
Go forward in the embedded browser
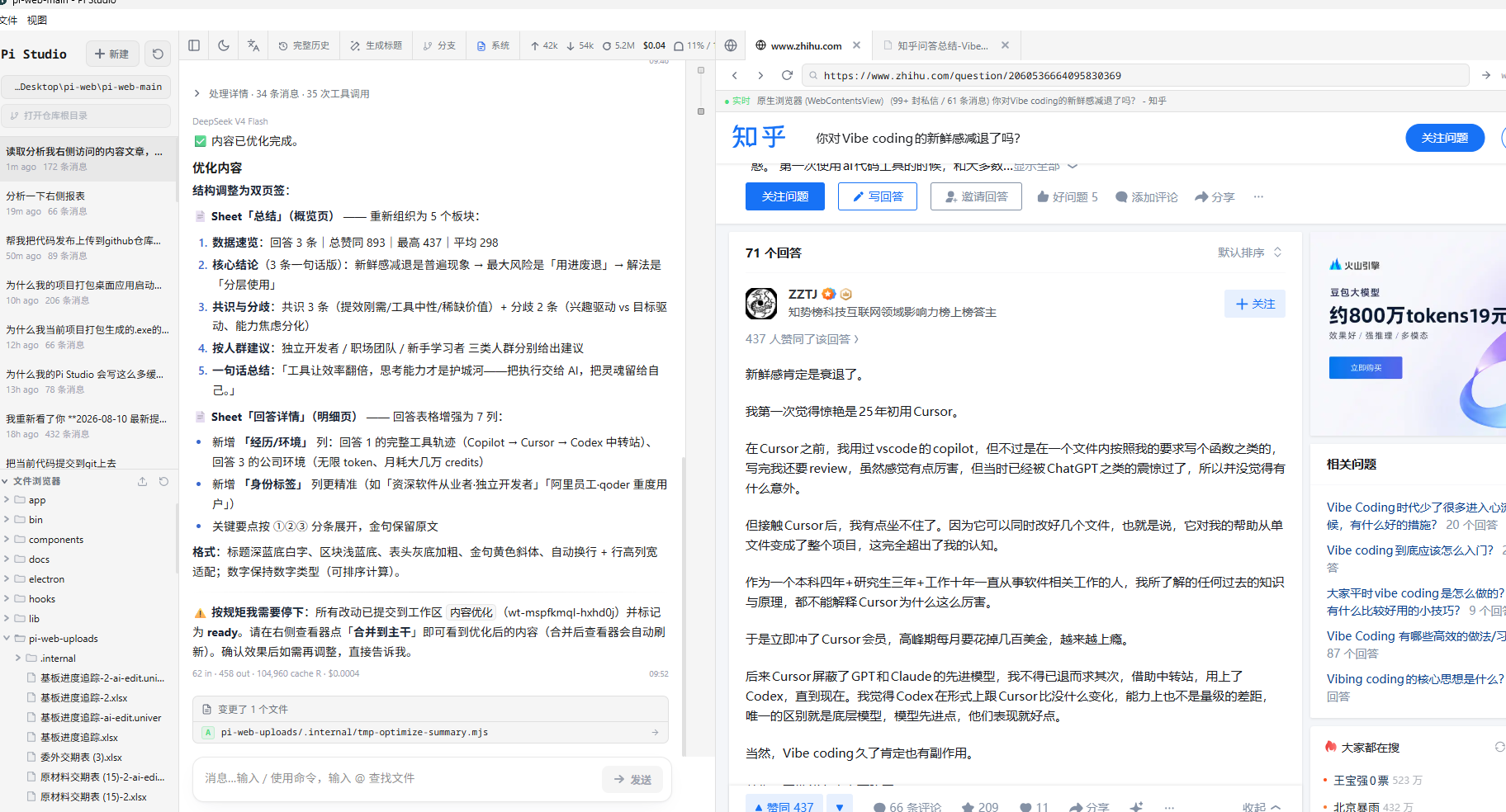coord(760,75)
